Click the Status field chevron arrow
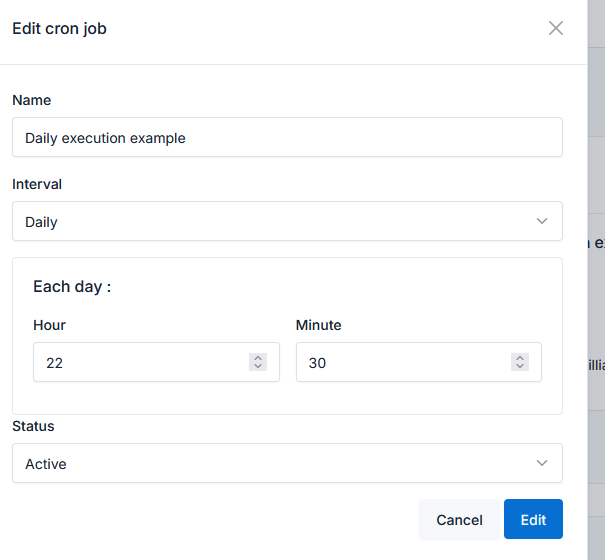 [542, 463]
